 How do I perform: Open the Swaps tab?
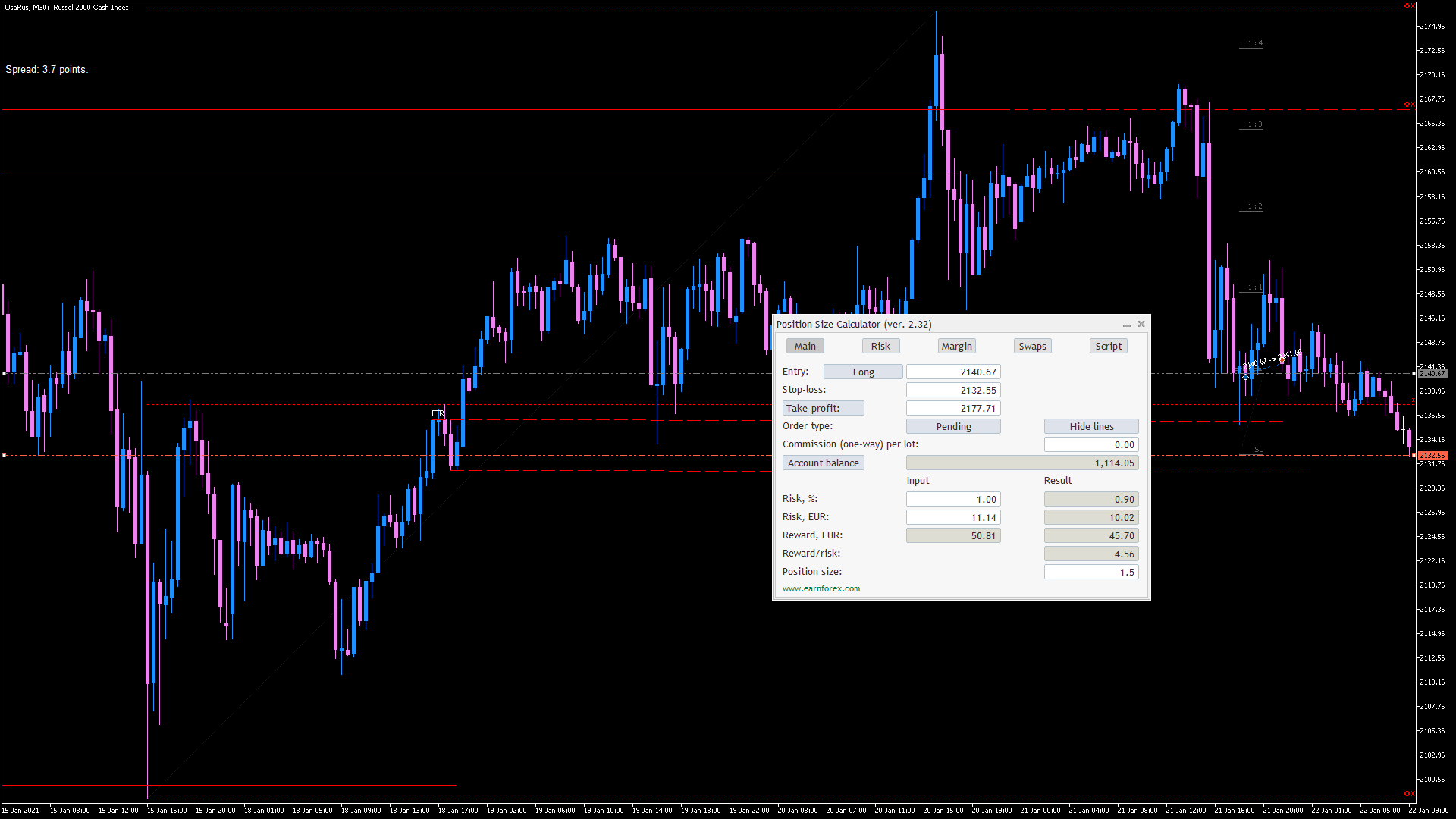(x=1032, y=346)
